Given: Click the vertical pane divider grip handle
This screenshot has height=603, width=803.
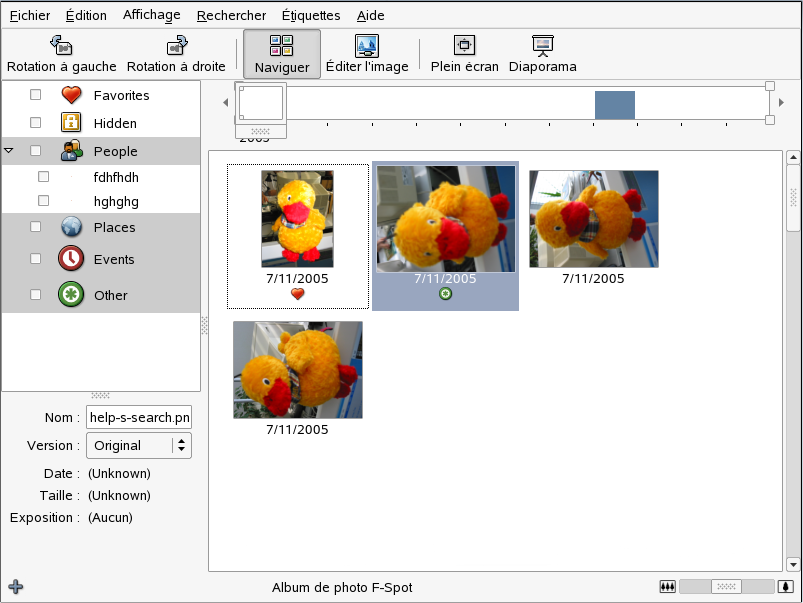Looking at the screenshot, I should [204, 325].
